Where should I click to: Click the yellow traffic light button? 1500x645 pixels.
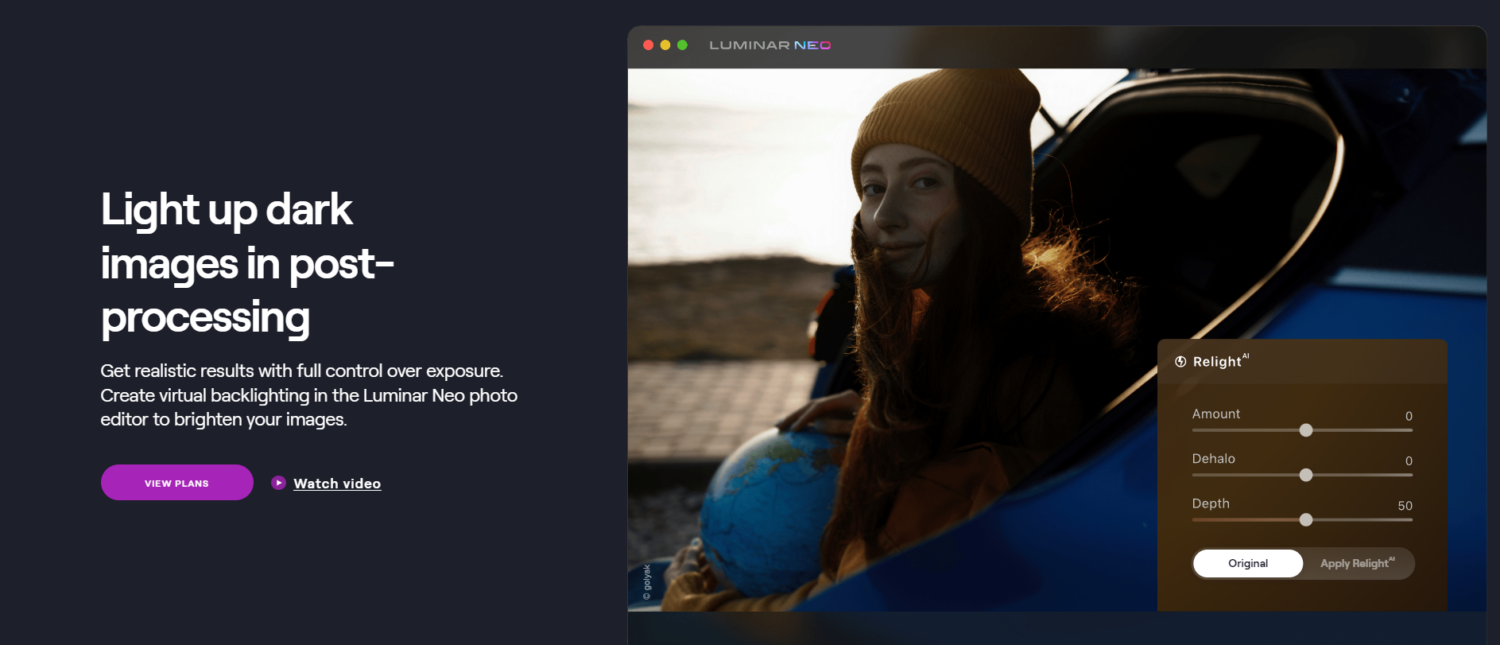(x=666, y=44)
